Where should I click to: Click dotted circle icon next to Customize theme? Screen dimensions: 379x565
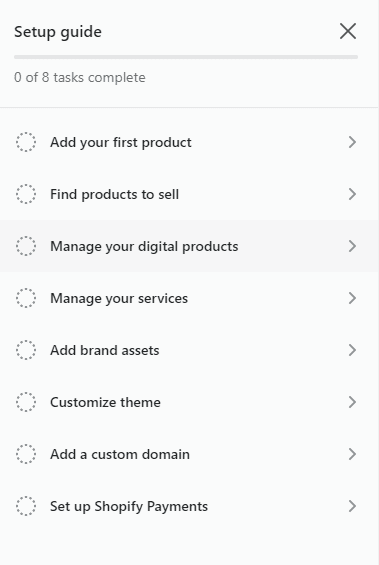pyautogui.click(x=26, y=402)
